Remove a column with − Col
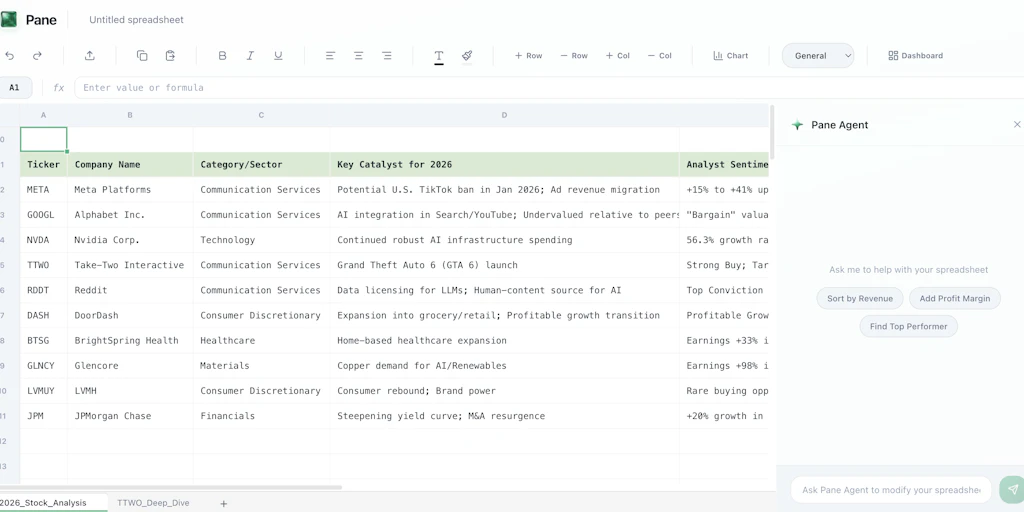1024x512 pixels. pos(660,56)
